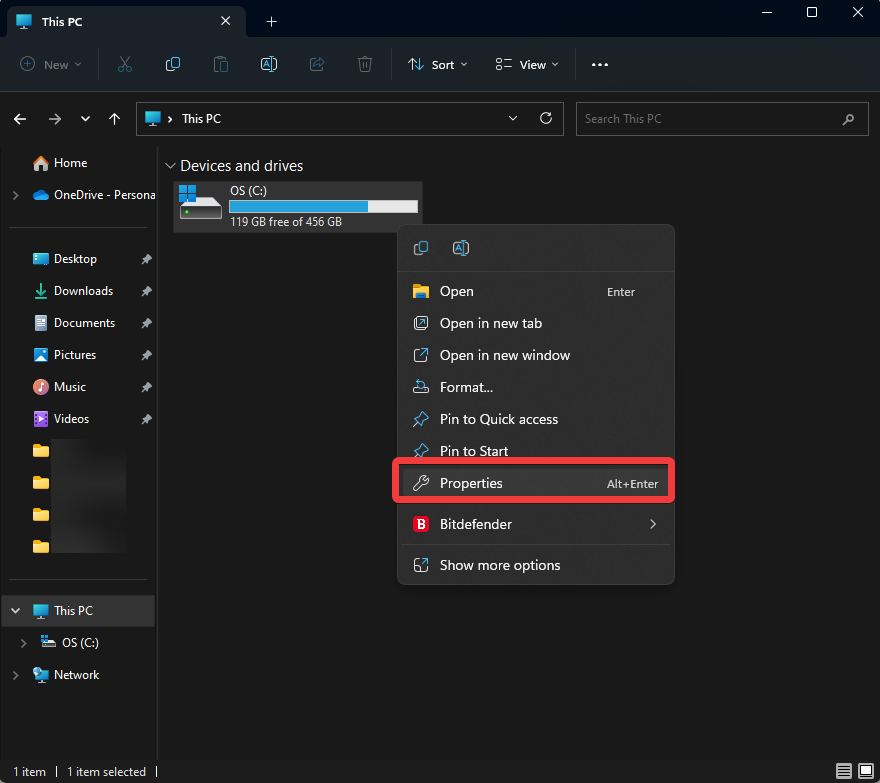This screenshot has height=783, width=880.
Task: Click the Delete trash icon in toolbar
Action: pos(365,64)
